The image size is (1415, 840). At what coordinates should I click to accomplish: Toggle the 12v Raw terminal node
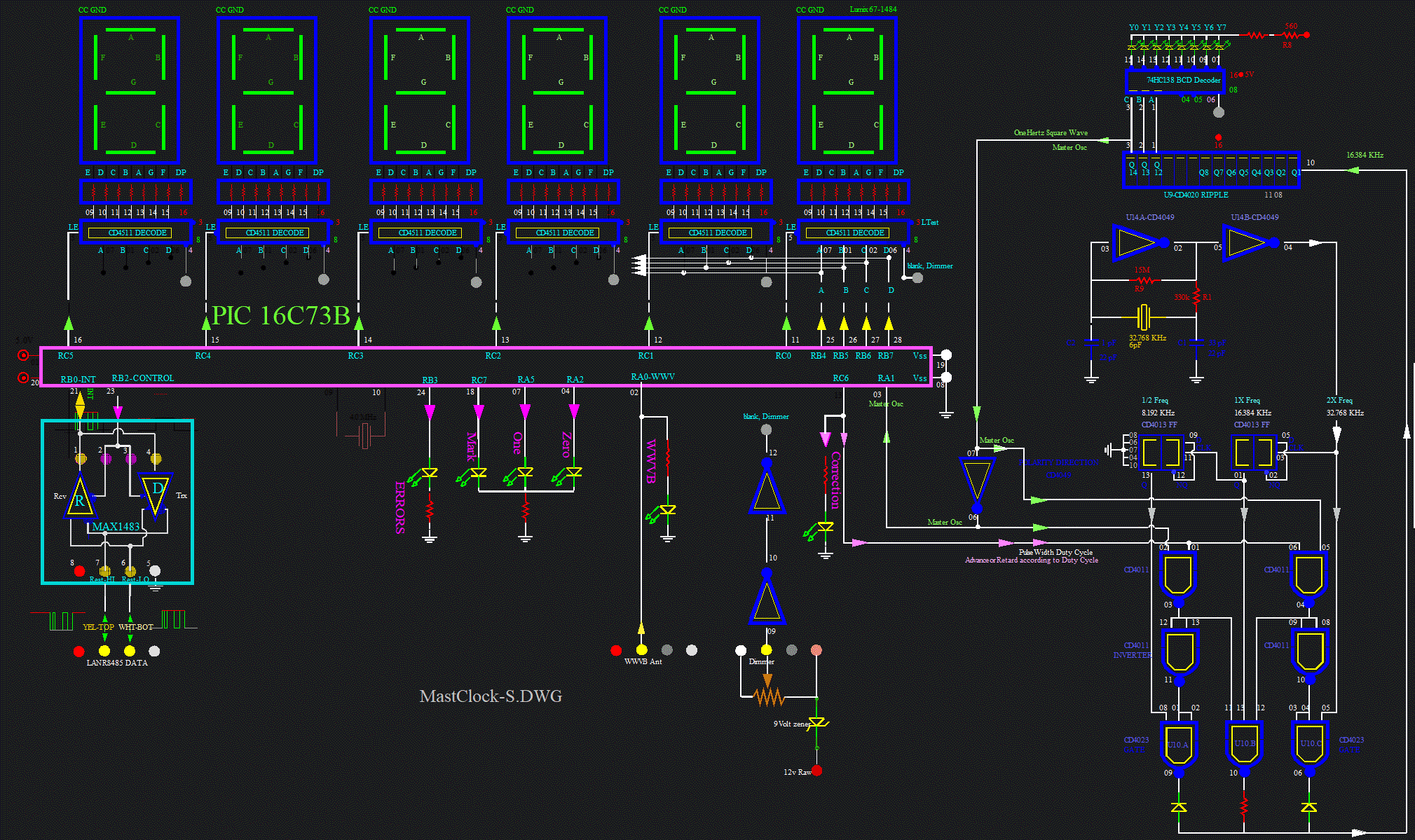[816, 771]
